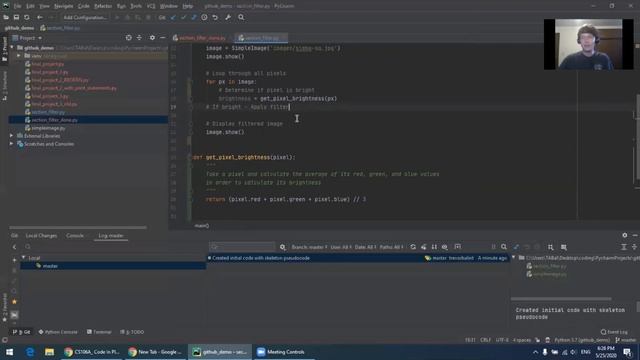The image size is (640, 360).
Task: Click the master branch status bar widget
Action: (x=626, y=340)
